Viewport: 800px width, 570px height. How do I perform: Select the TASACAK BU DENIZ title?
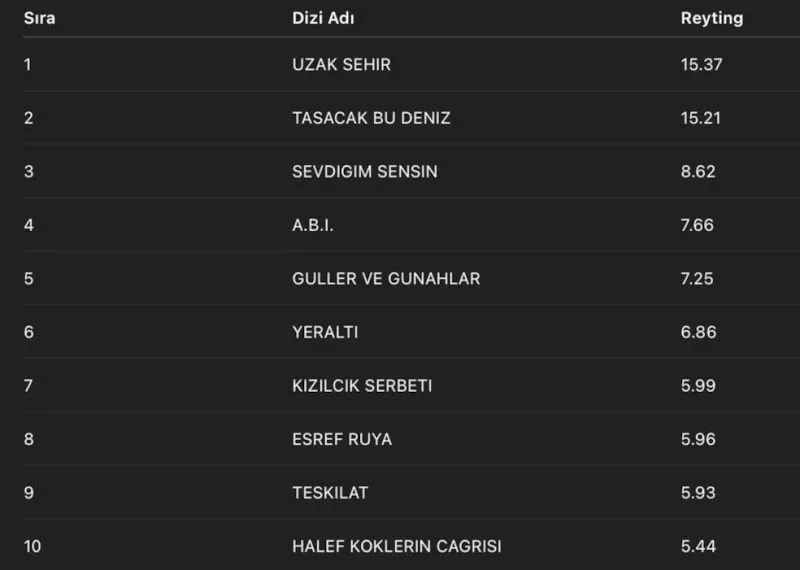click(x=371, y=118)
